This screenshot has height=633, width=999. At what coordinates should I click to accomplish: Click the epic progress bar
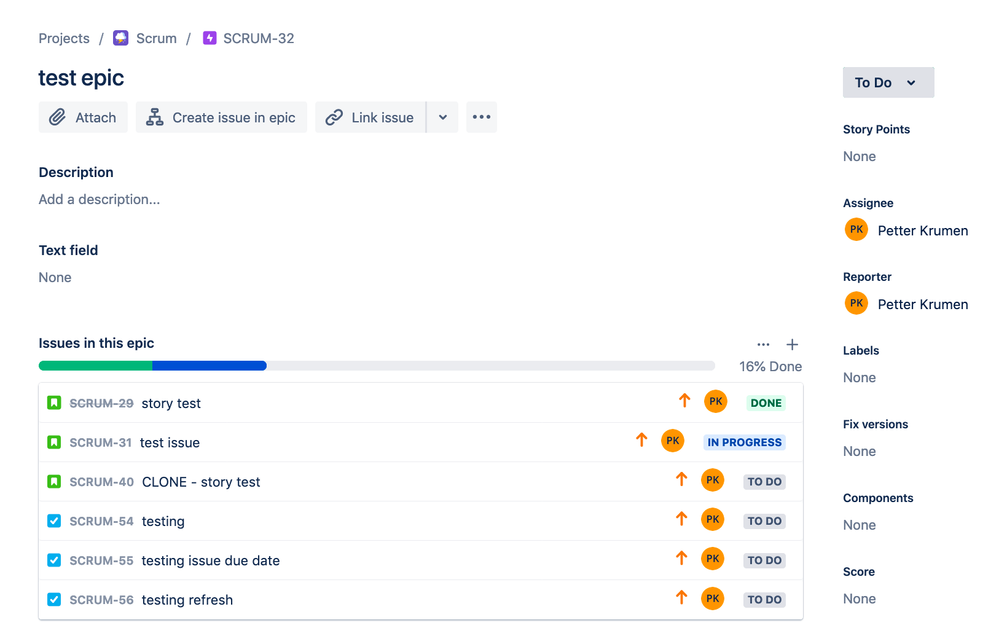point(377,366)
